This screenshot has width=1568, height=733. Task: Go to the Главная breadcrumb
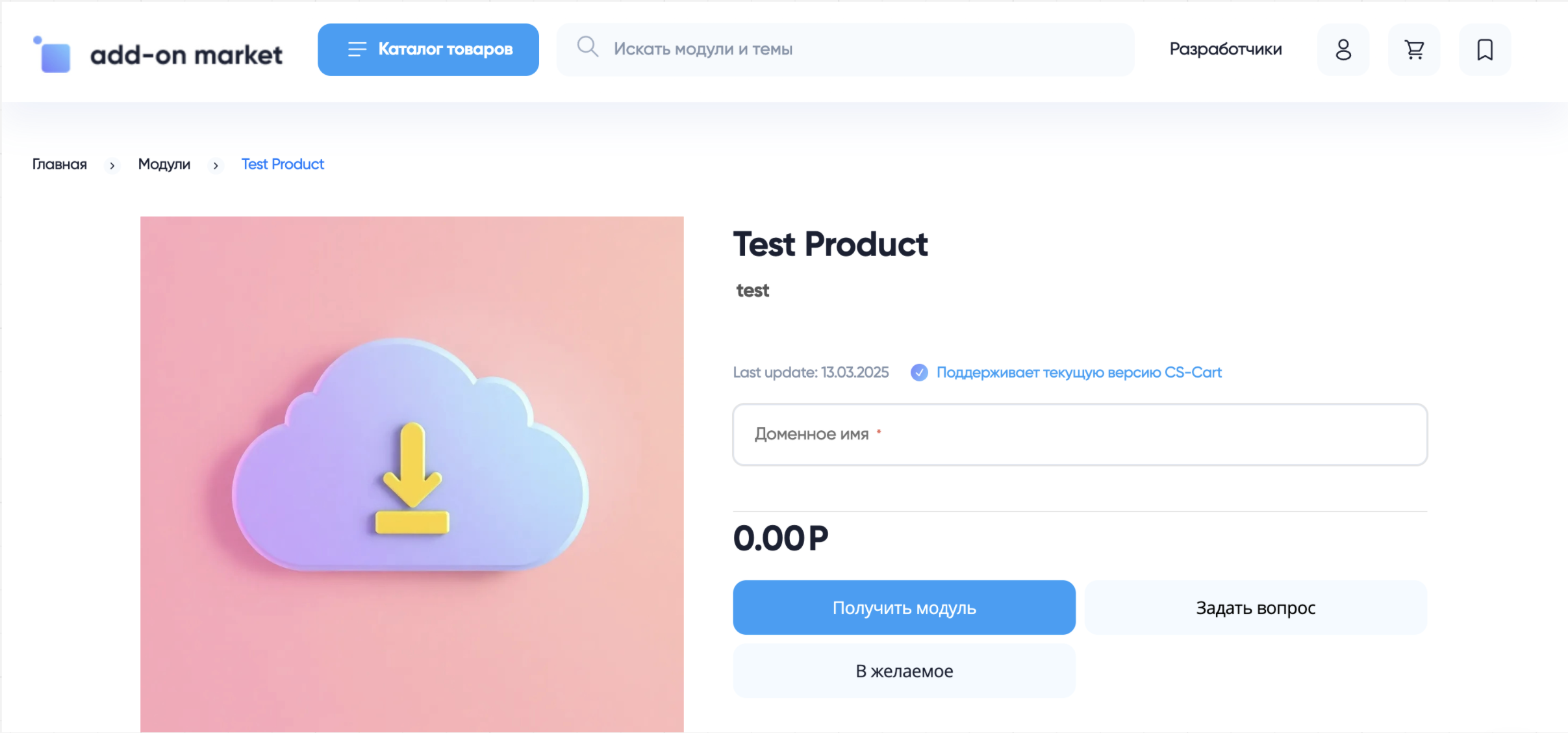coord(60,164)
